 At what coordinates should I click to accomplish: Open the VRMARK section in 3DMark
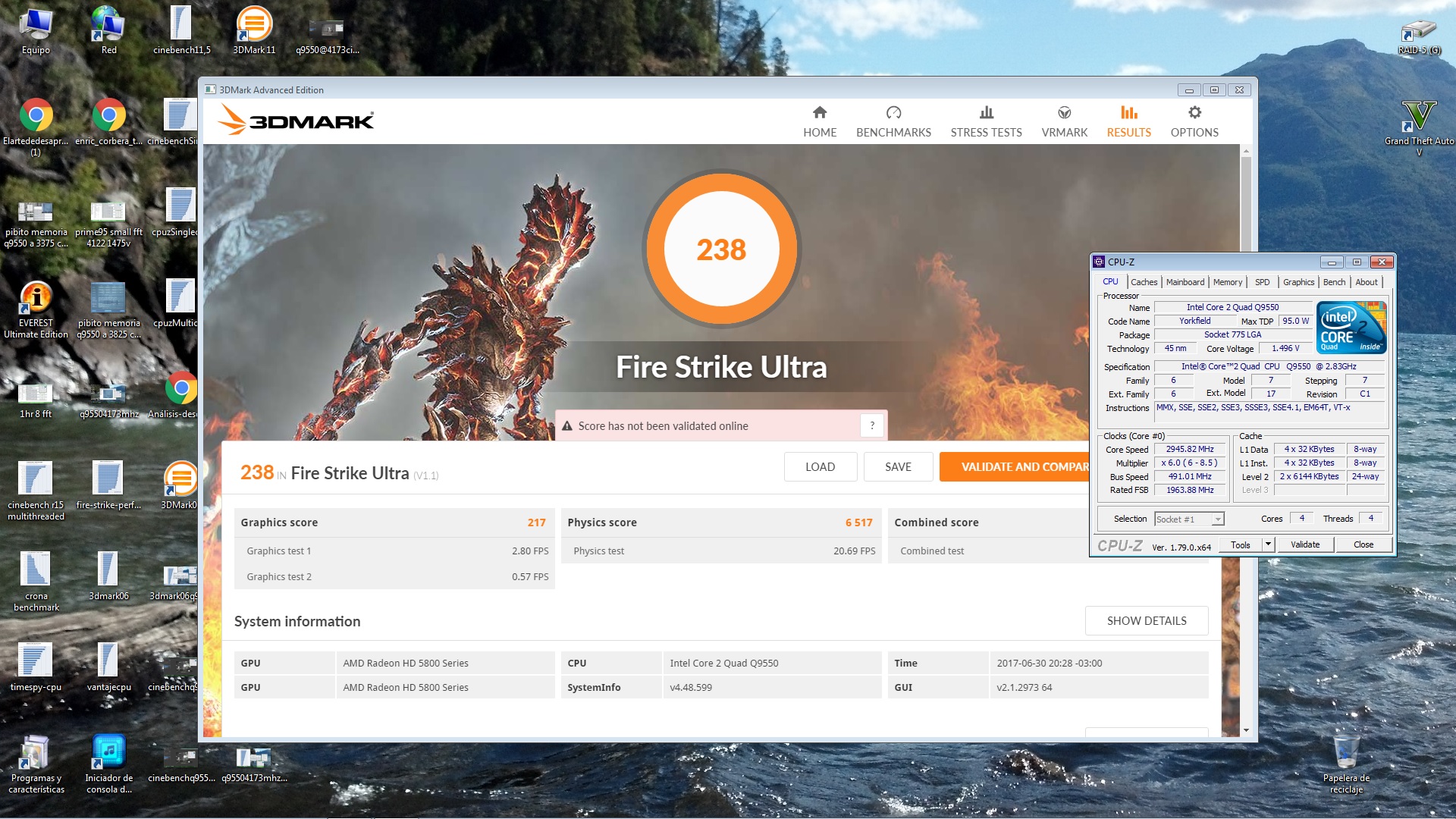(x=1064, y=121)
